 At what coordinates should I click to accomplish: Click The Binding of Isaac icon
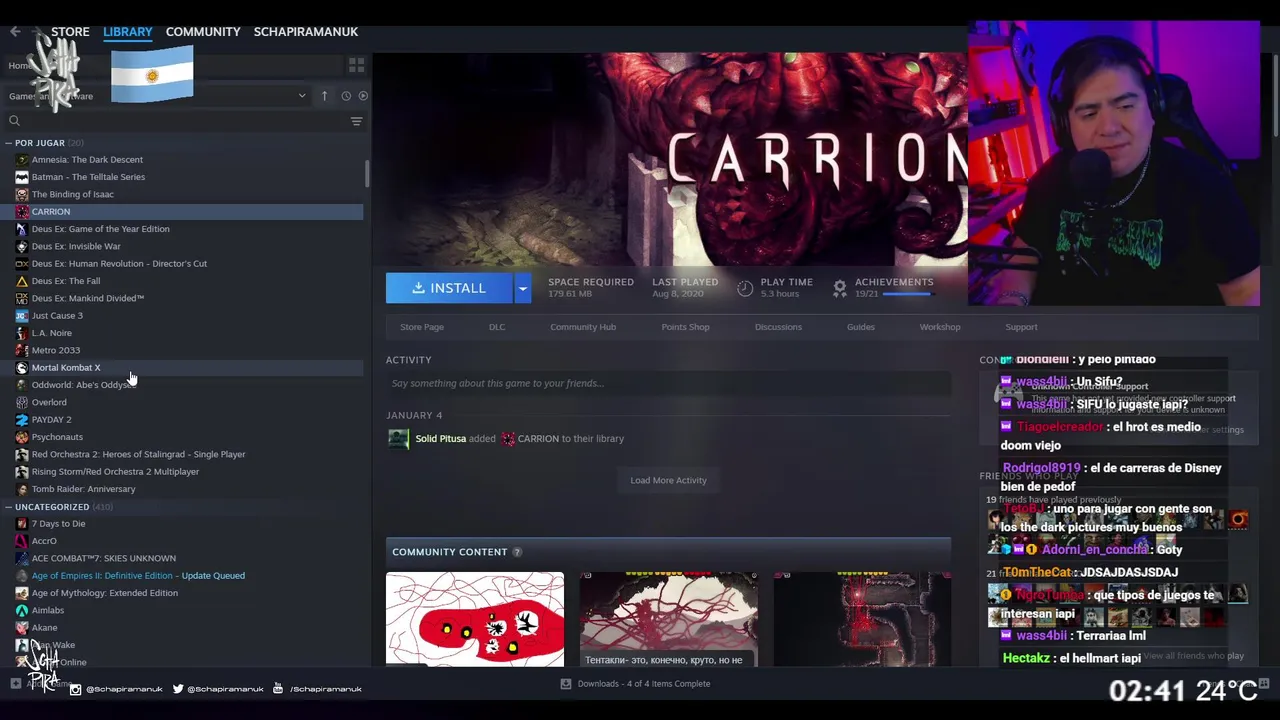22,194
